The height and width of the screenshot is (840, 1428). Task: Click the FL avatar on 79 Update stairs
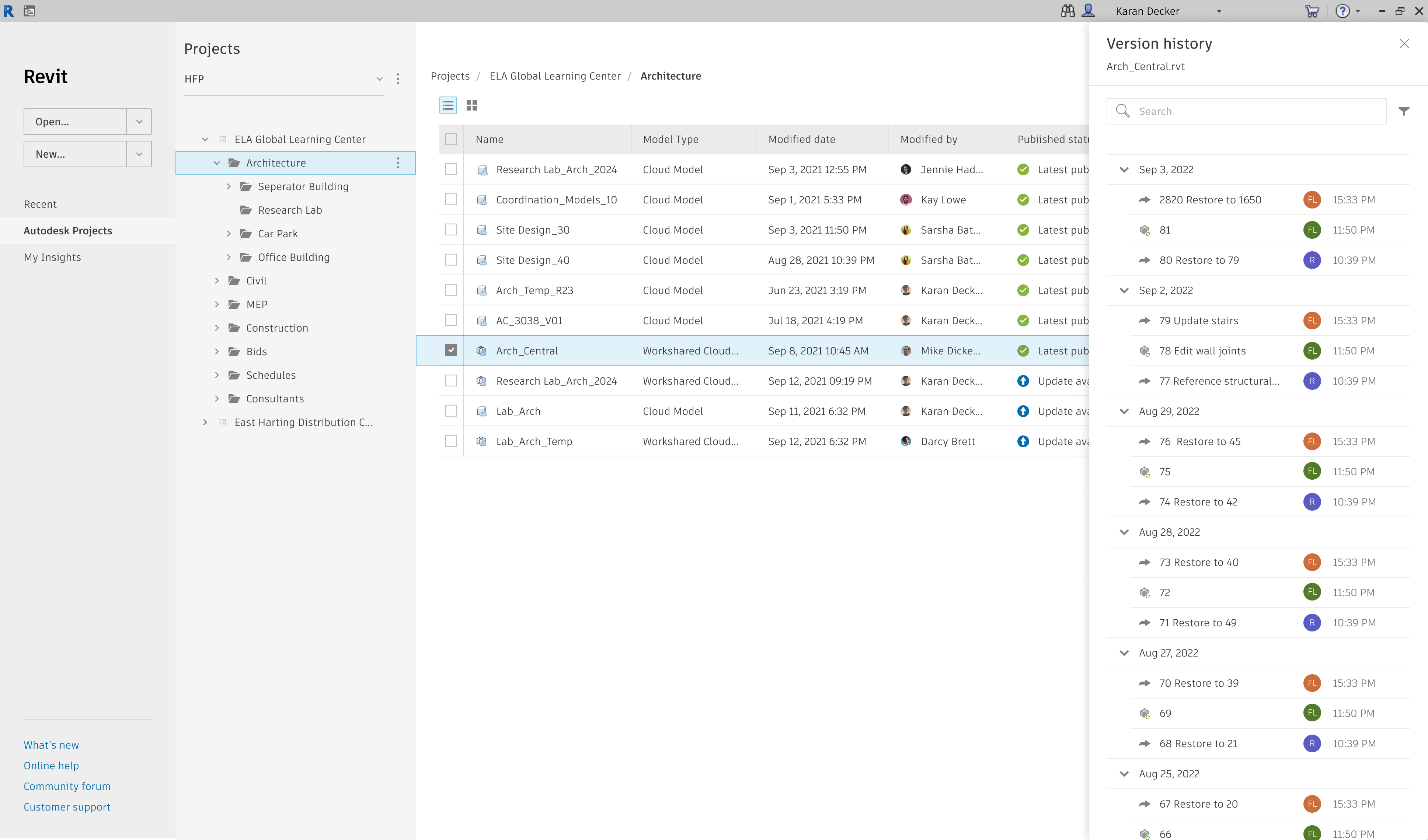tap(1311, 321)
